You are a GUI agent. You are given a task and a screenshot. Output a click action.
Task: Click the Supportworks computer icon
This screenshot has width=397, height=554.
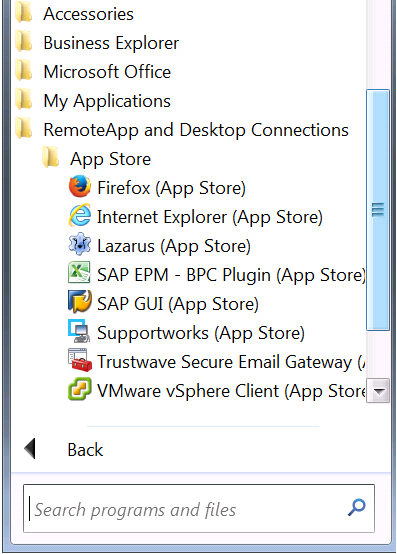pos(79,331)
